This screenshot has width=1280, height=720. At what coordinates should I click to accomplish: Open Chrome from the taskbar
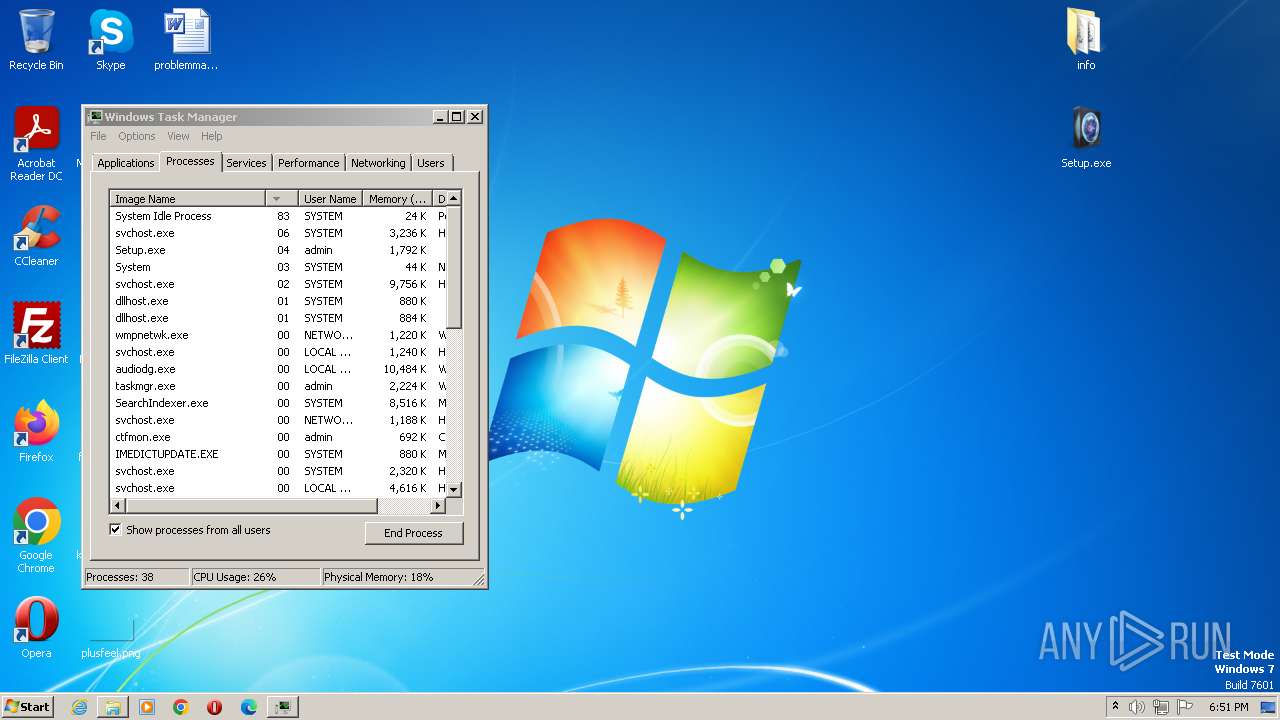[x=181, y=707]
